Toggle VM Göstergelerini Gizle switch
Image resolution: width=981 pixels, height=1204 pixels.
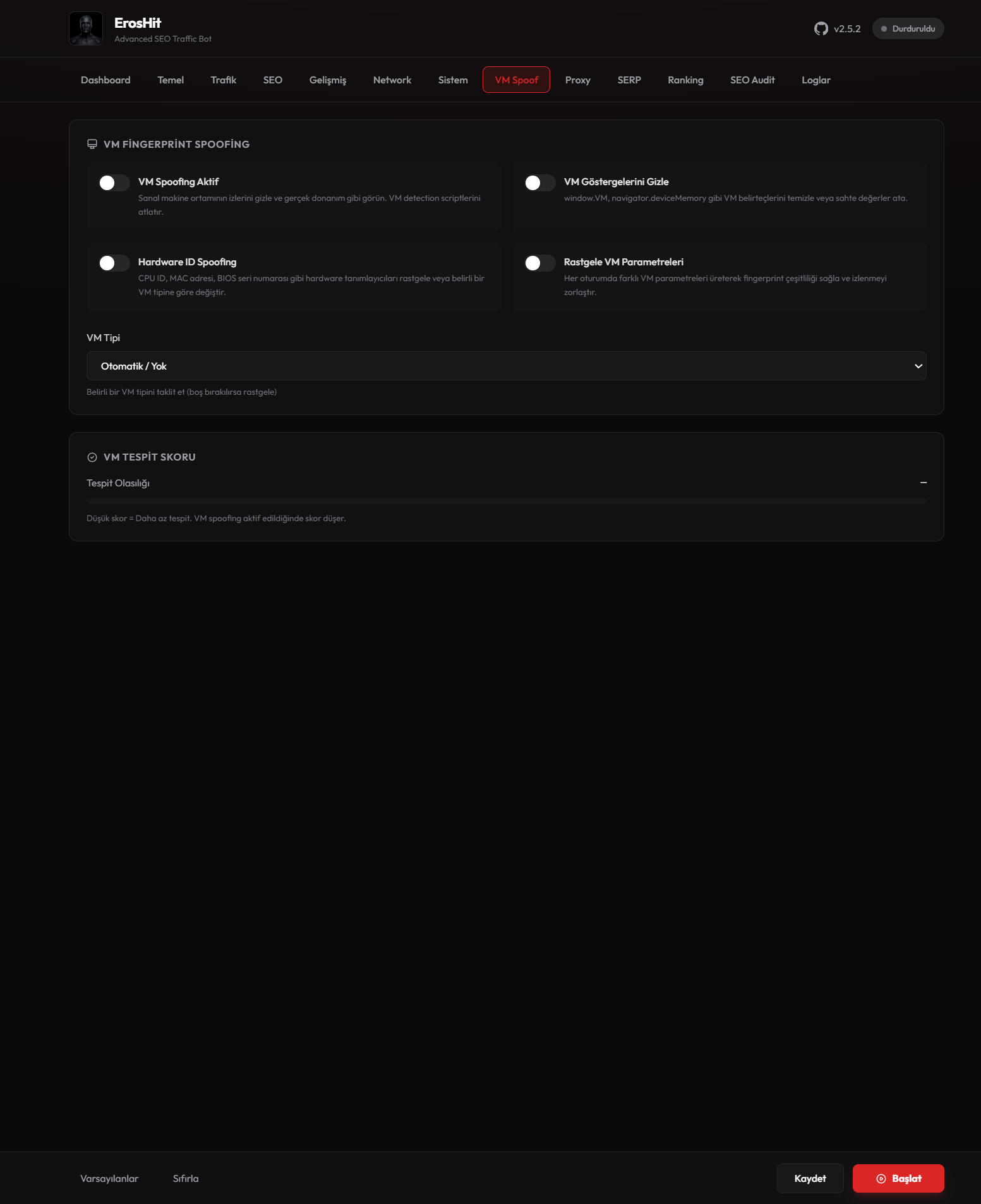[x=540, y=183]
